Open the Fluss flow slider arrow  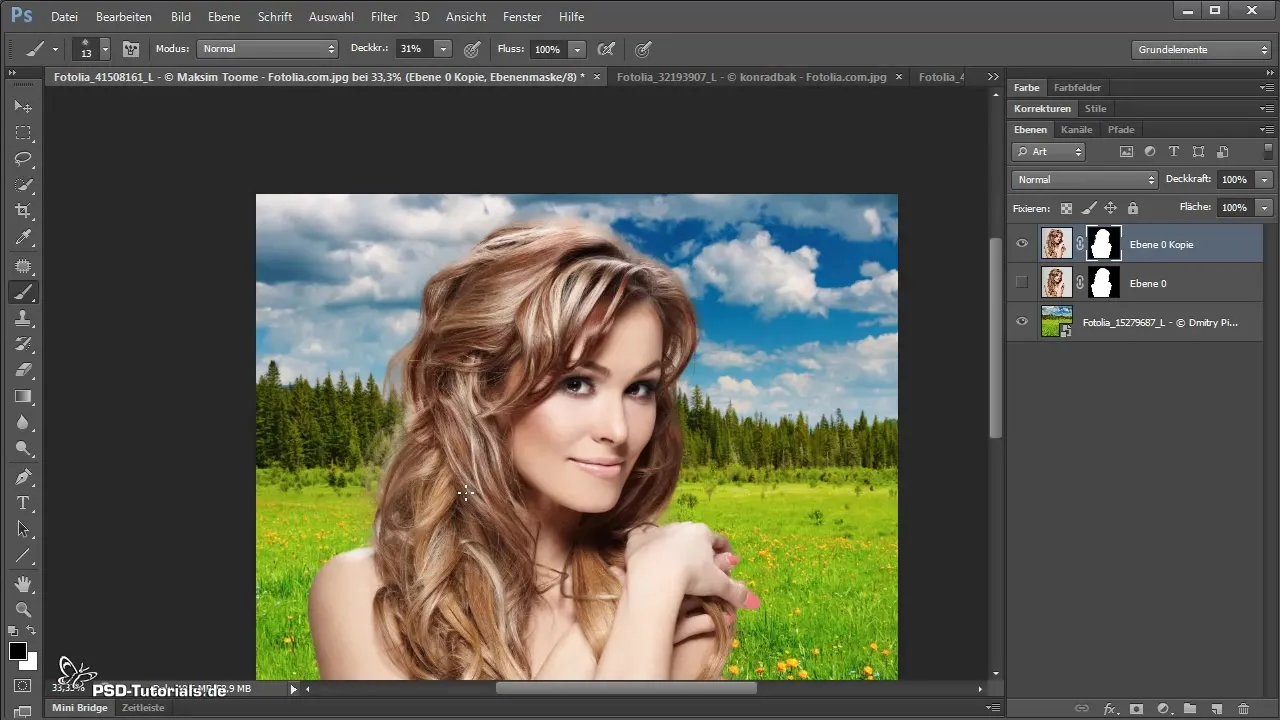click(x=577, y=49)
